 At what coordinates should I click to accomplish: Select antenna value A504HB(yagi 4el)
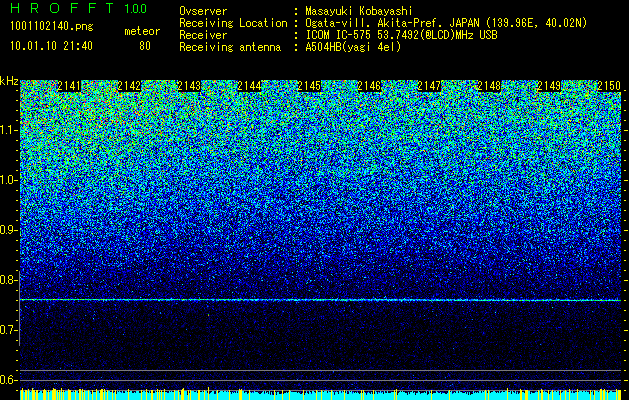point(353,47)
